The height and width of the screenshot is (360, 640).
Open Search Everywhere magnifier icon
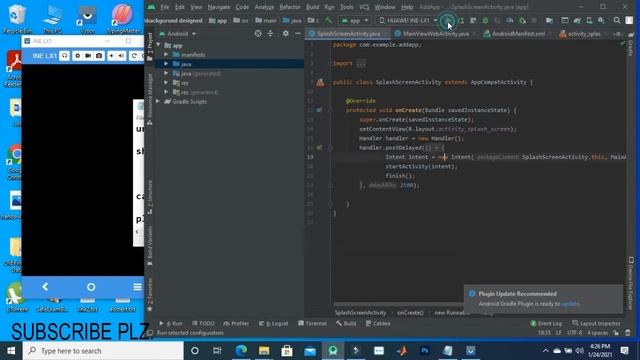pyautogui.click(x=617, y=20)
